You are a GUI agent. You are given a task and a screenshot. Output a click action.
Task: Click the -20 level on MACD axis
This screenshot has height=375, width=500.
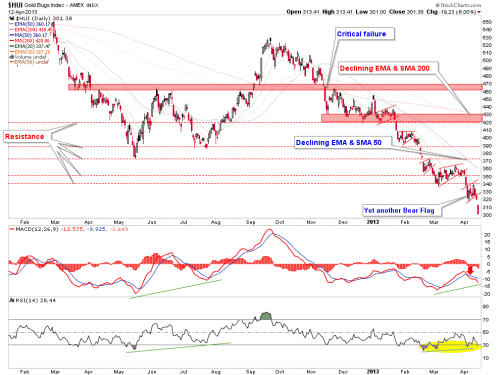coord(487,294)
